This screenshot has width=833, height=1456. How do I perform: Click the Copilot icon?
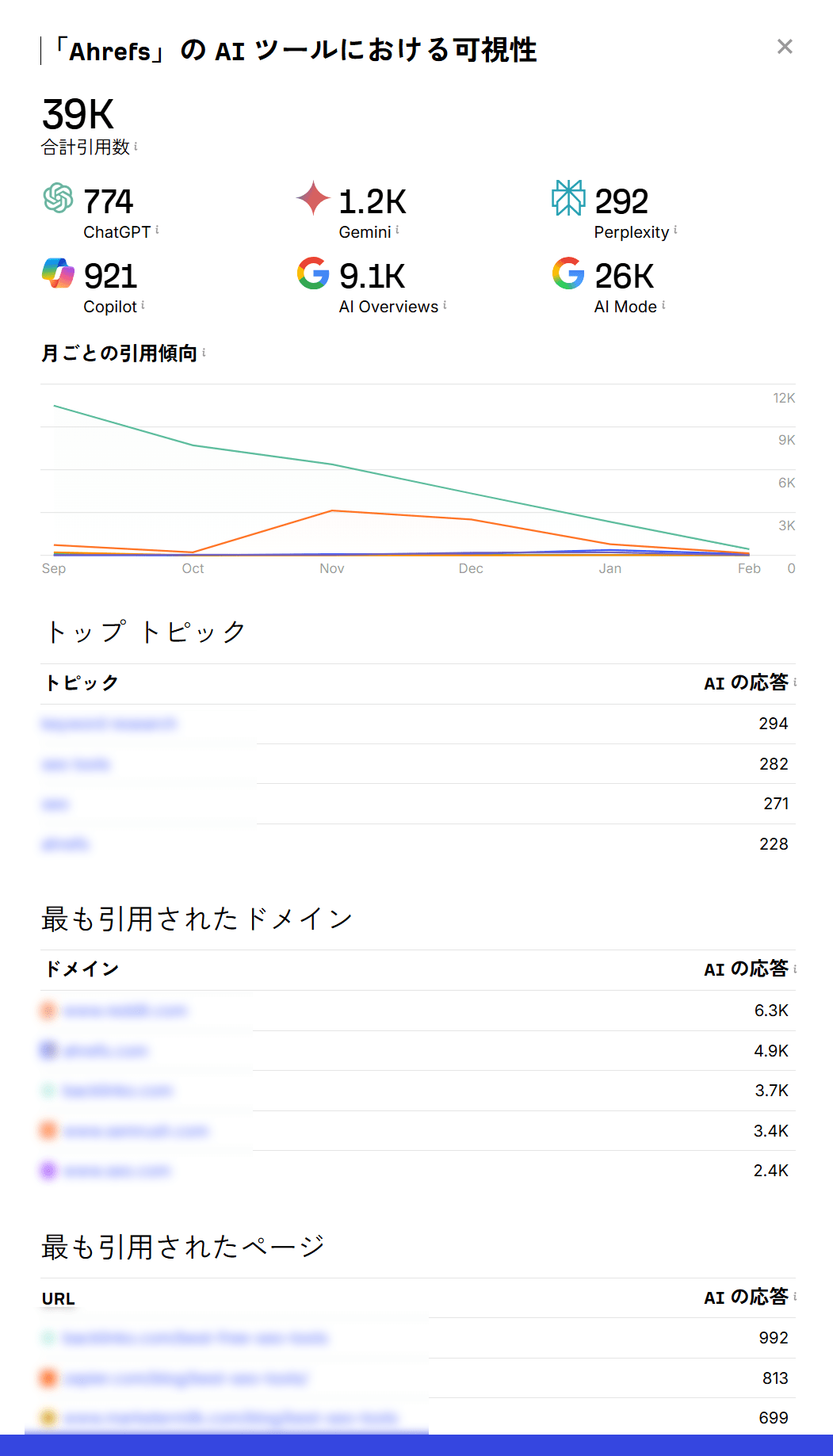tap(56, 275)
